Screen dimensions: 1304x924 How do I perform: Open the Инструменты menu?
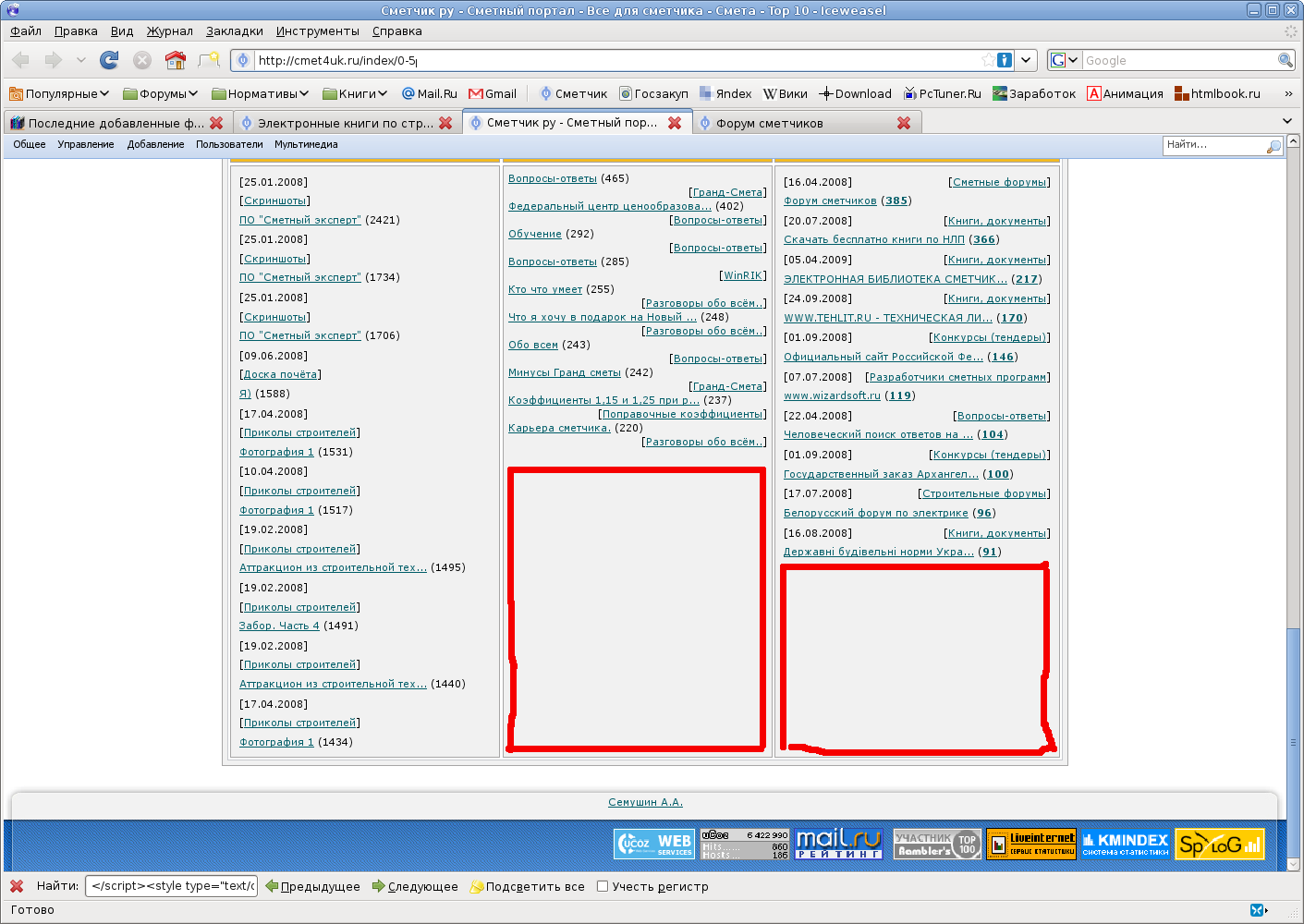[318, 31]
